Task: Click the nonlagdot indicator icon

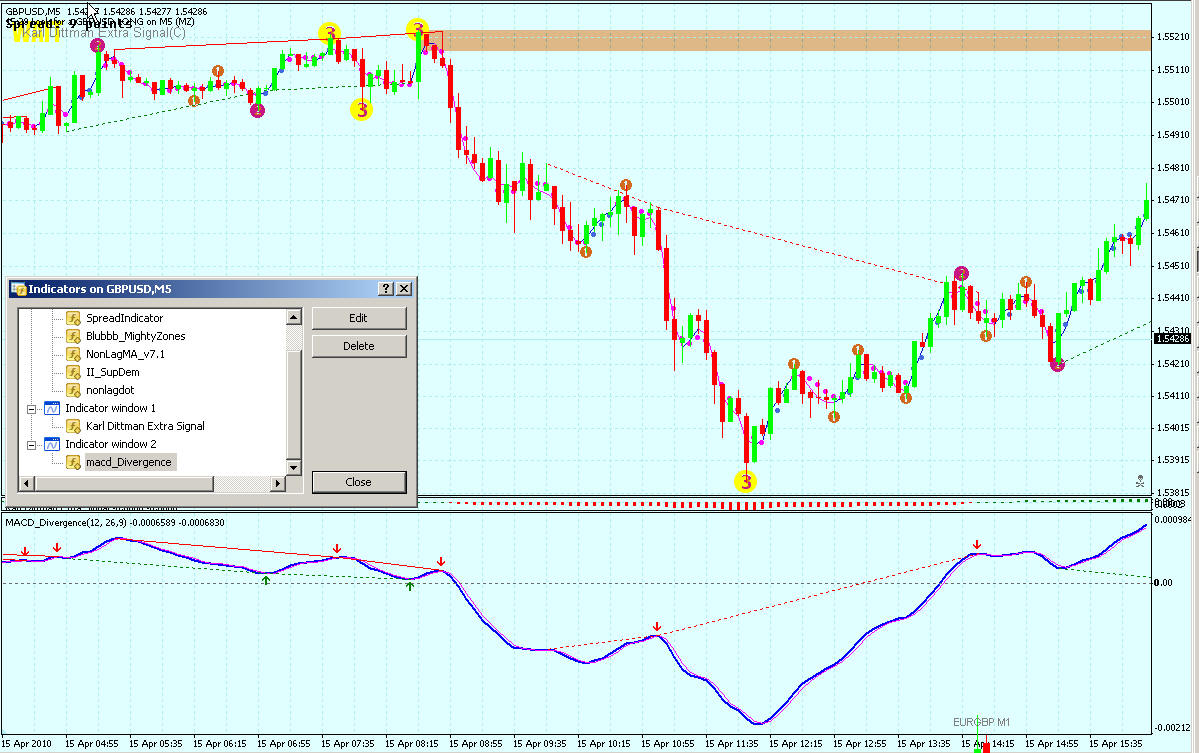Action: pos(73,390)
